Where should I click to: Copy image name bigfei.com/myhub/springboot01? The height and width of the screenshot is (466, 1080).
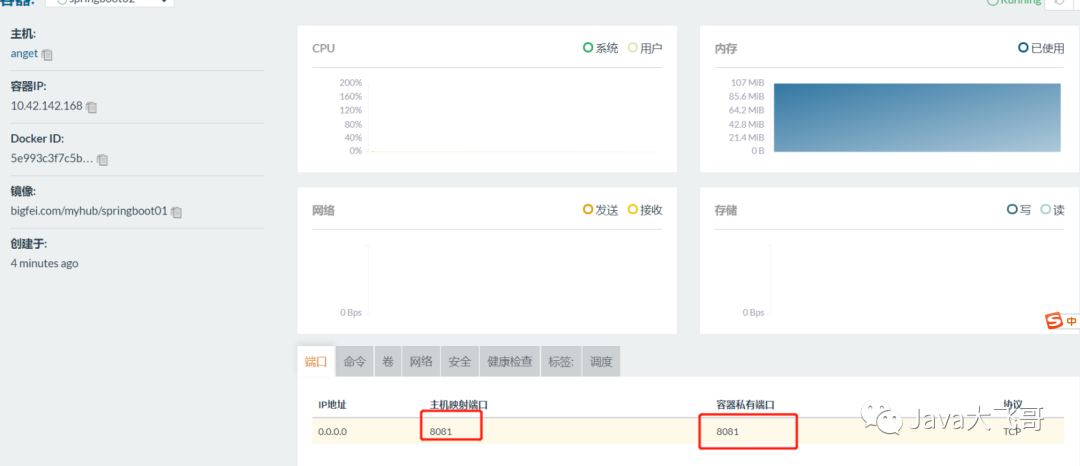[x=176, y=212]
